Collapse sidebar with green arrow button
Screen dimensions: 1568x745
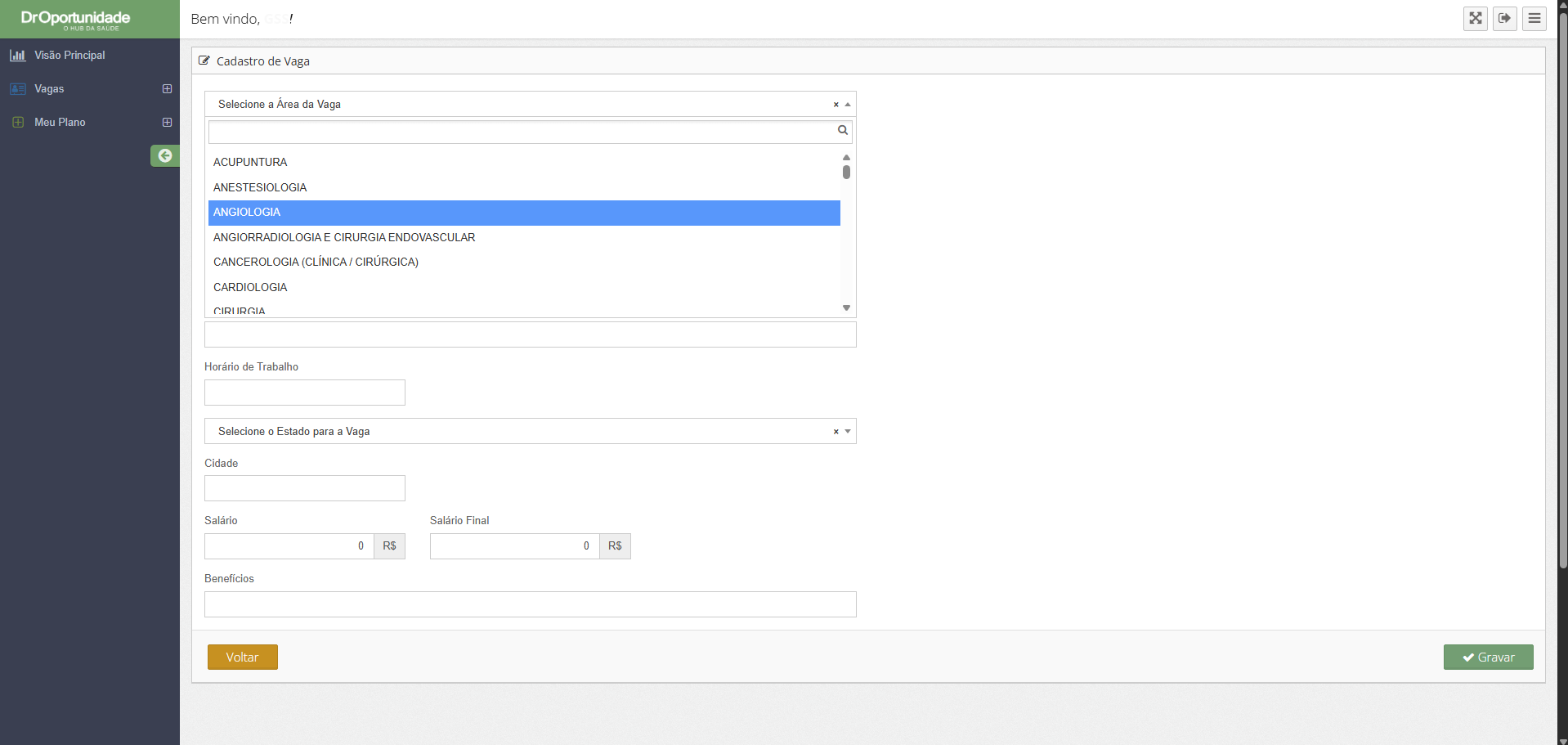pyautogui.click(x=164, y=155)
